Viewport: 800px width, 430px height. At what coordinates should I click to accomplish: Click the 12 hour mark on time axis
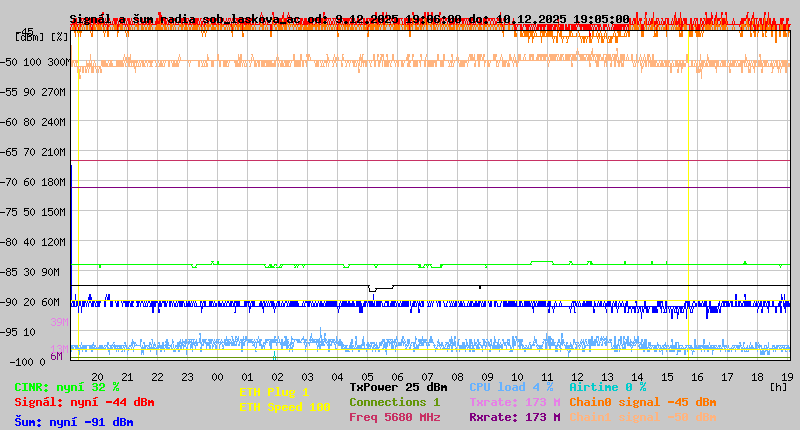[x=577, y=377]
